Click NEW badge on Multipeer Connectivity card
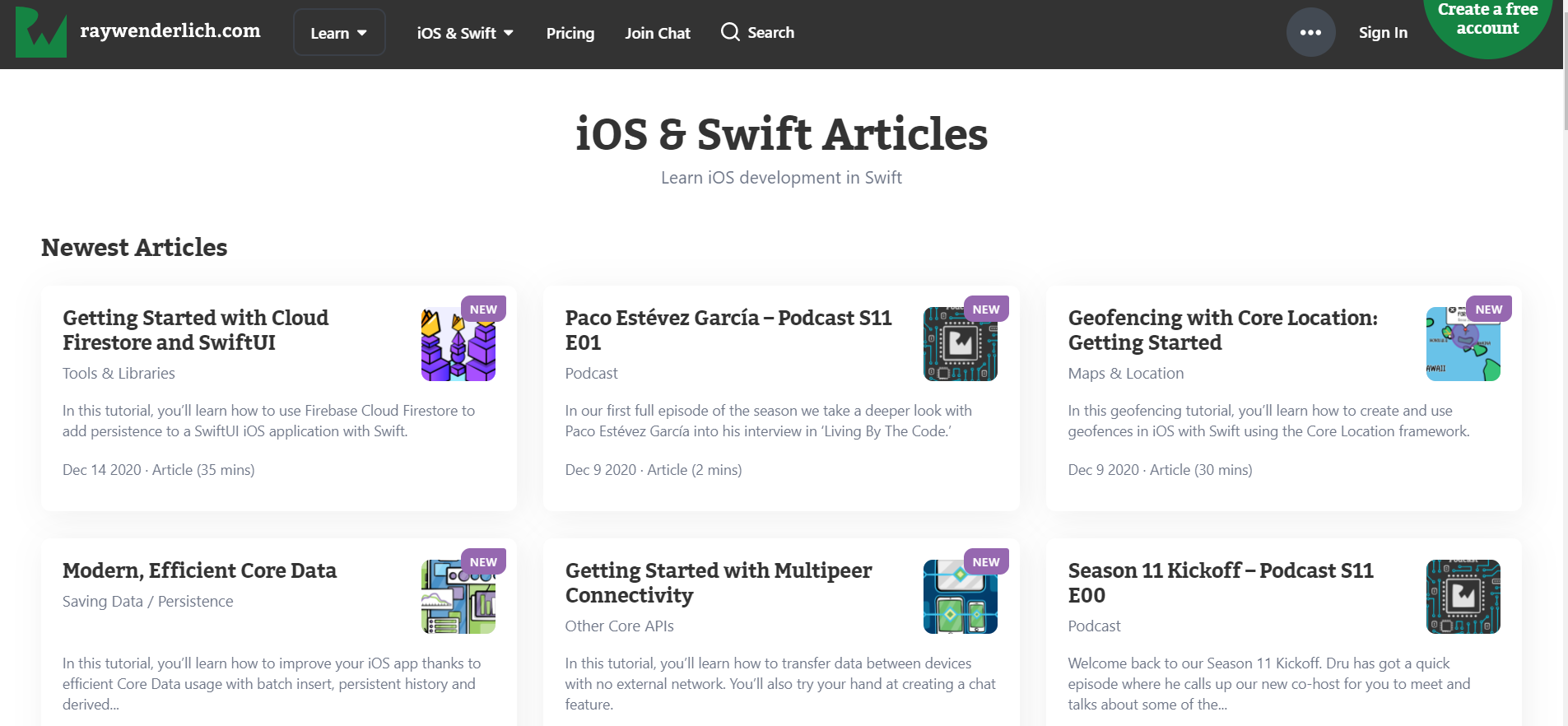 986,562
